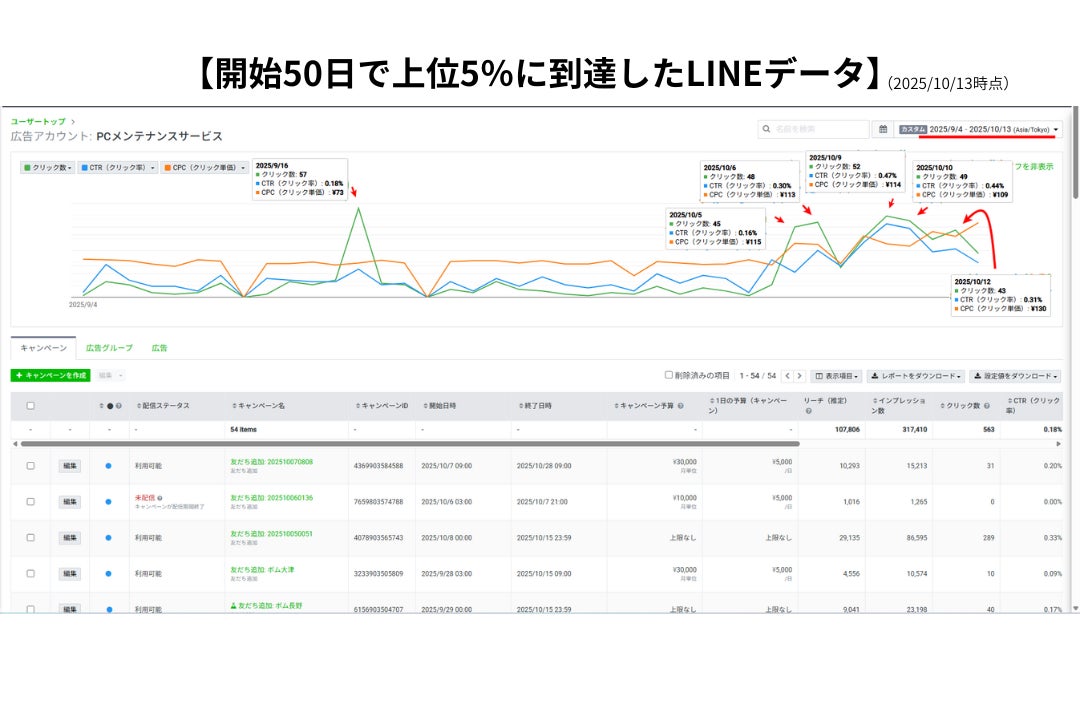1080x720 pixels.
Task: Open the レポートをダウンロード dropdown
Action: point(915,376)
